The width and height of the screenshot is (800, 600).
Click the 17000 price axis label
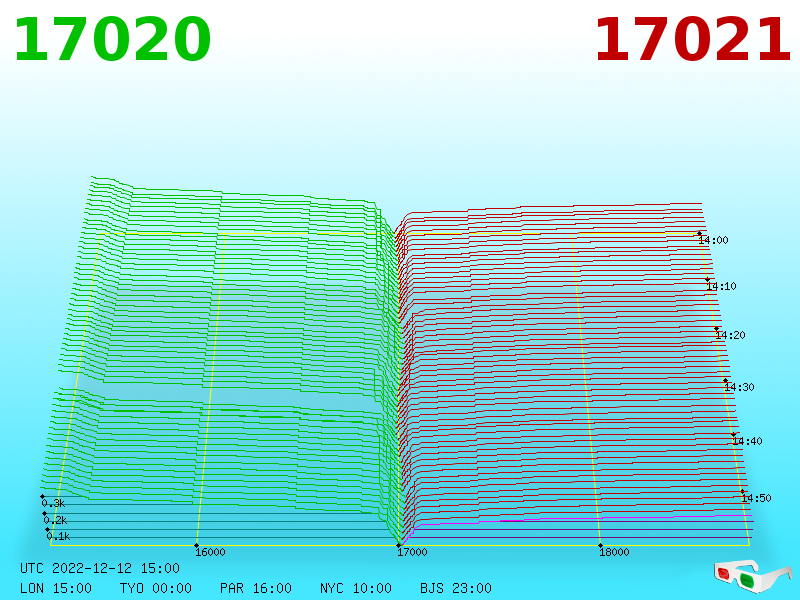(412, 552)
